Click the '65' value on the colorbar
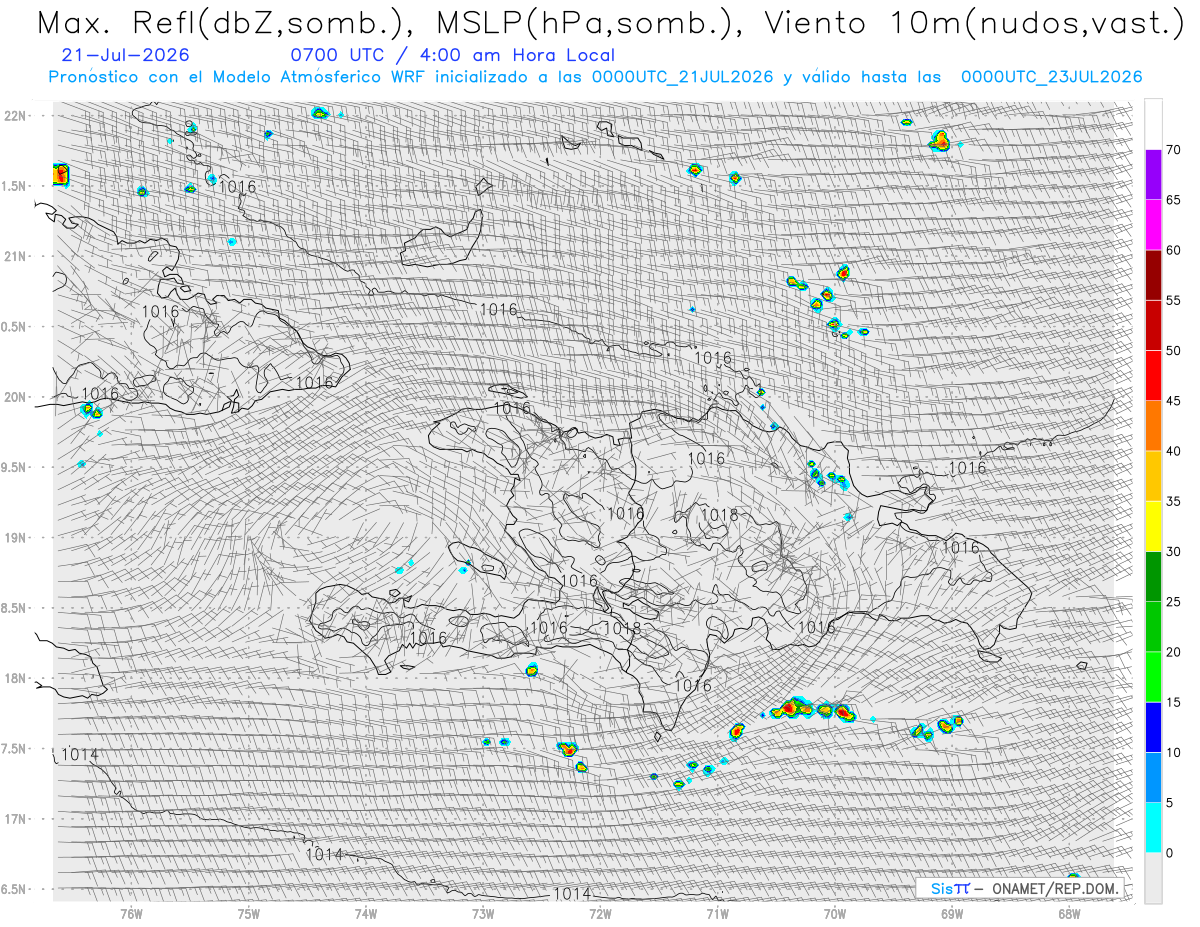Image resolution: width=1200 pixels, height=927 pixels. tap(1173, 200)
